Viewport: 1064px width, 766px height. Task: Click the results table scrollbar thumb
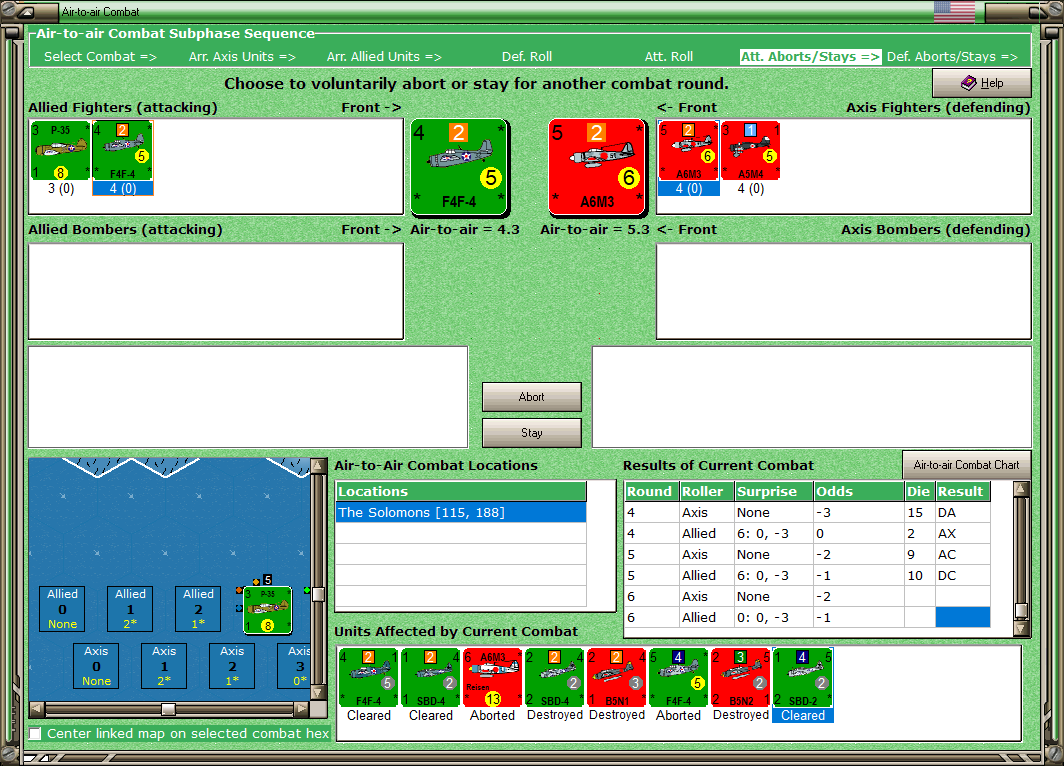click(1021, 610)
